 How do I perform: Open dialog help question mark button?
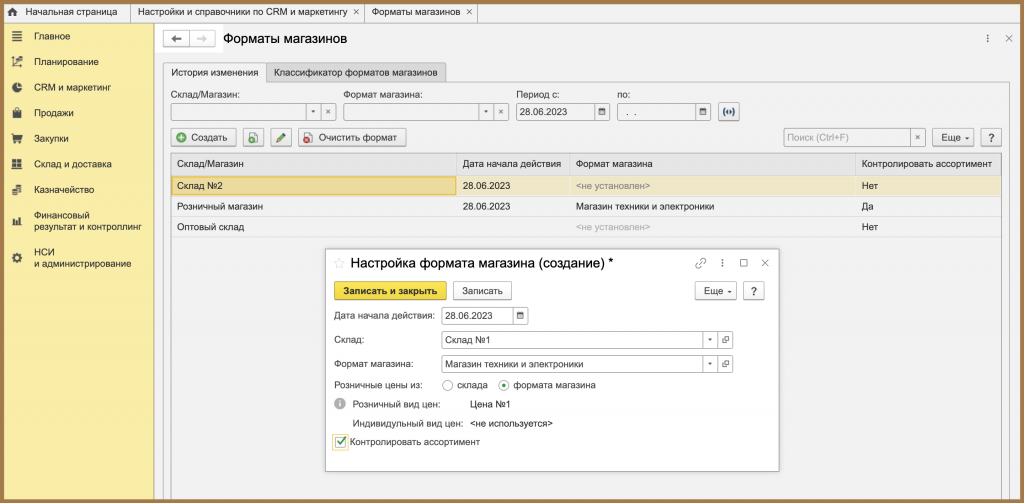(x=754, y=291)
